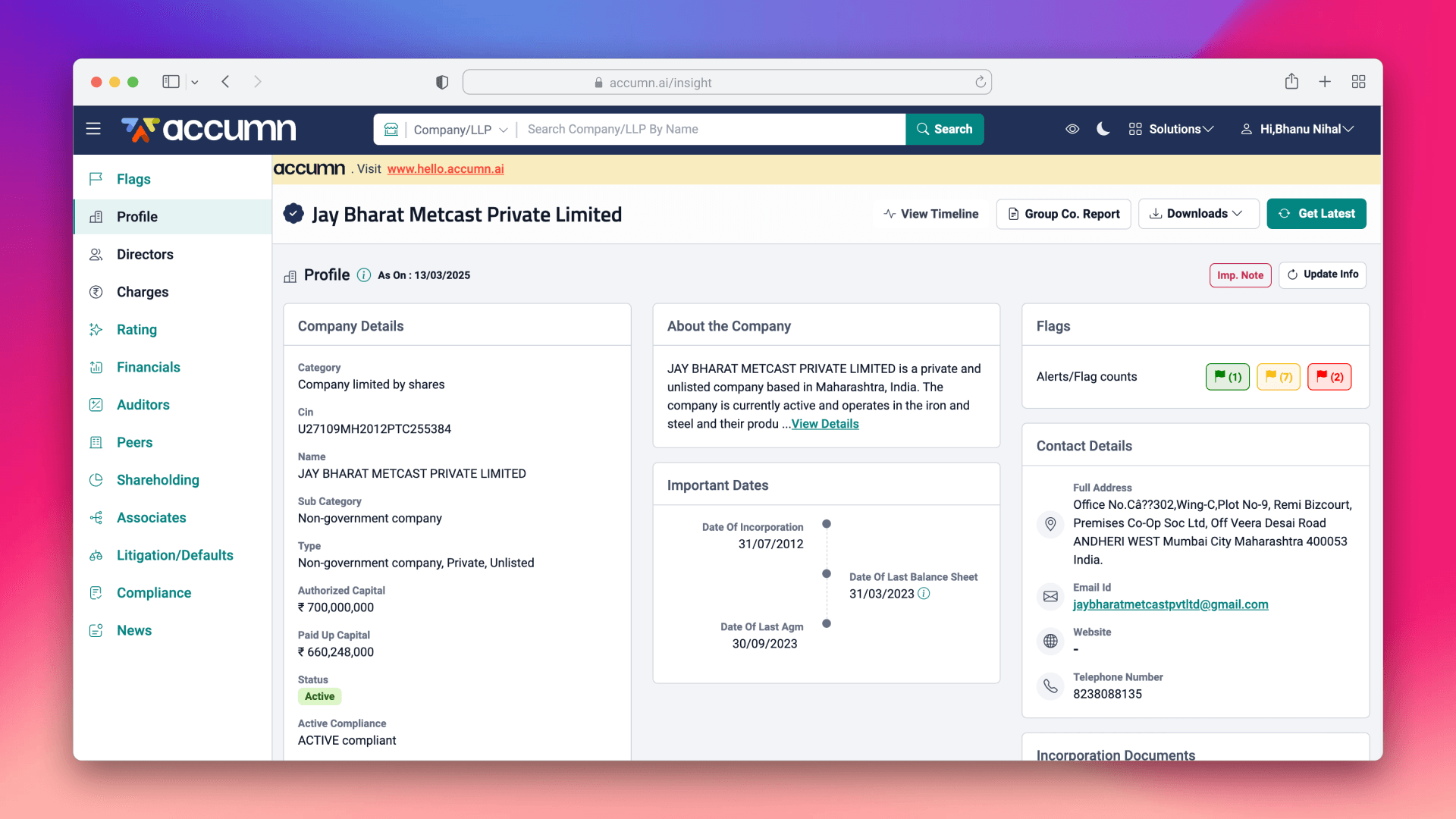Open the Safari sidebar dropdown chevron
The height and width of the screenshot is (819, 1456).
(195, 82)
